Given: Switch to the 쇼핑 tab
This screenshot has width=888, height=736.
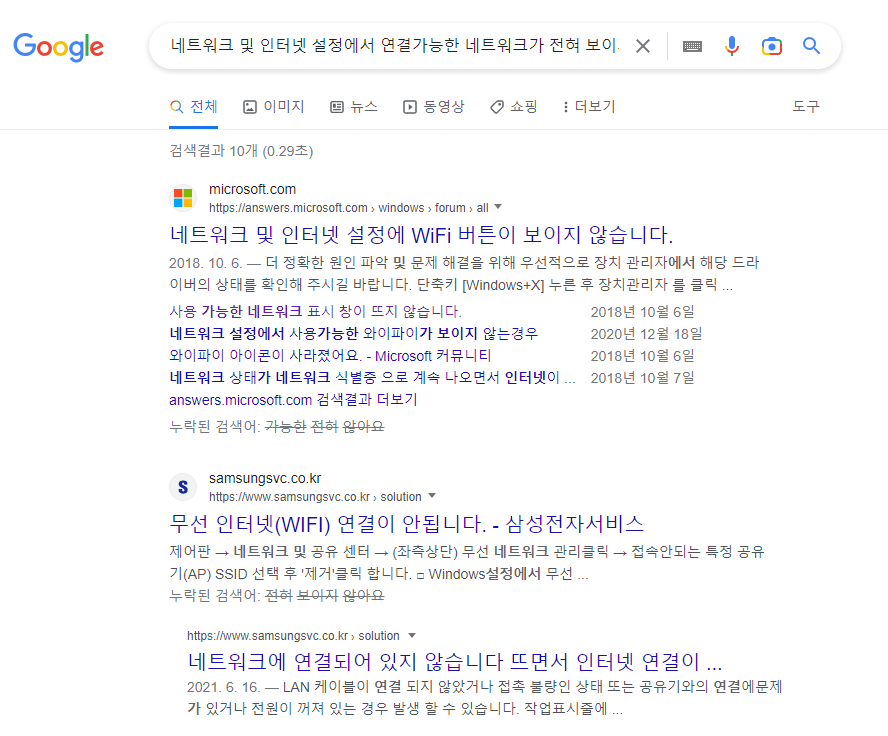Looking at the screenshot, I should (x=514, y=106).
